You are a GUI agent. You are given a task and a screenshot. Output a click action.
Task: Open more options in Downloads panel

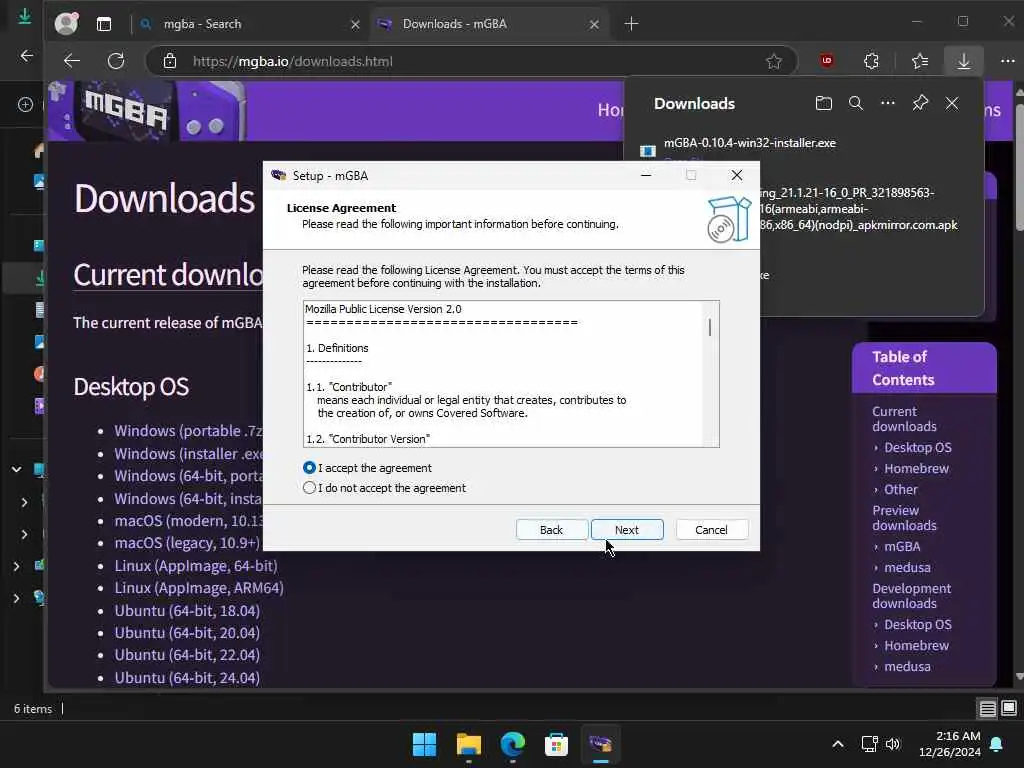[x=888, y=103]
